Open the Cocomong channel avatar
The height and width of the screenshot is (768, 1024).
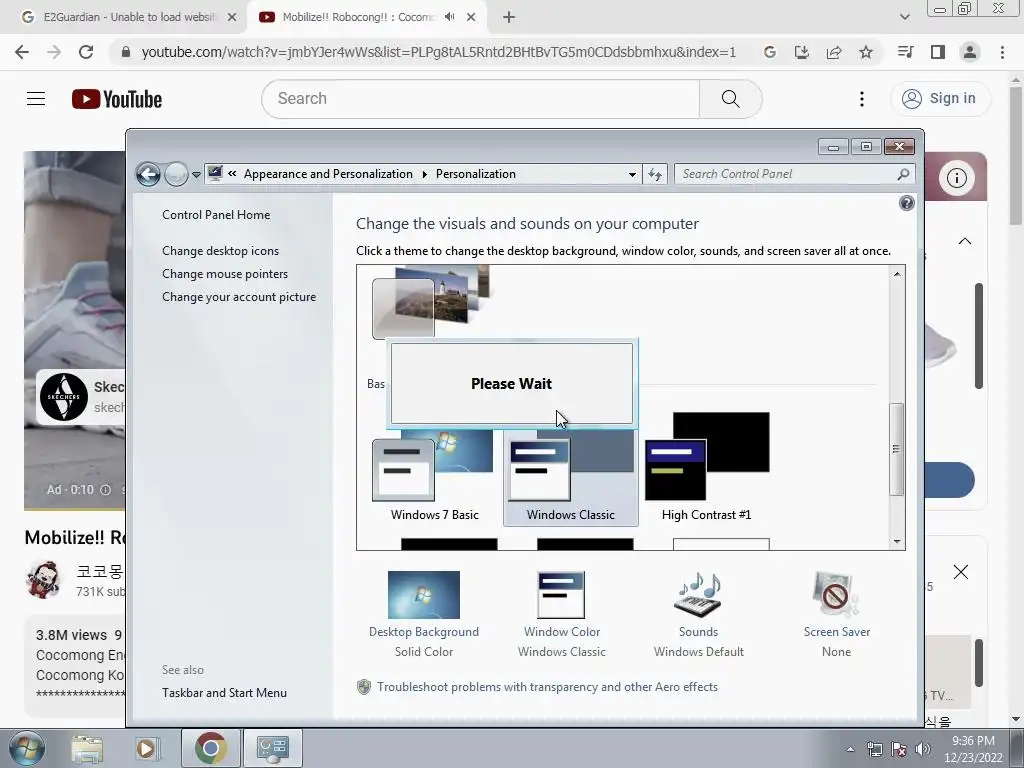[44, 579]
